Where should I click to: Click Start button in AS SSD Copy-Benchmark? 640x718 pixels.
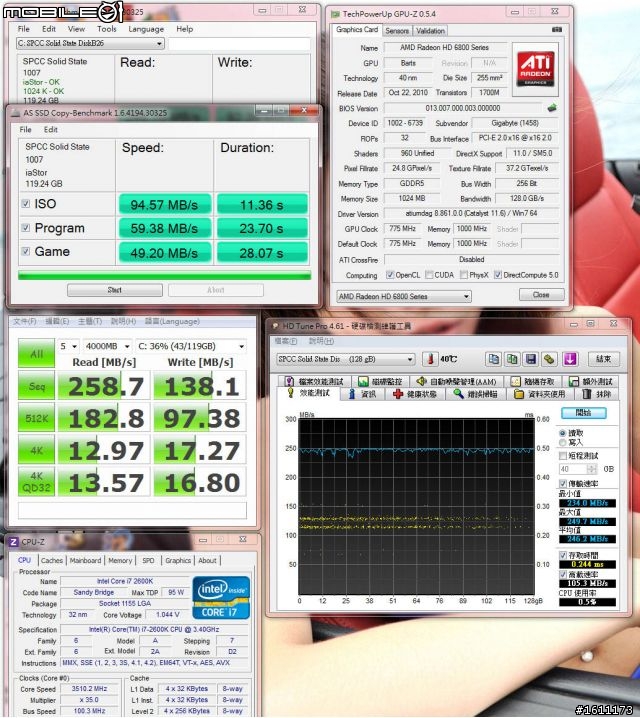coord(115,290)
